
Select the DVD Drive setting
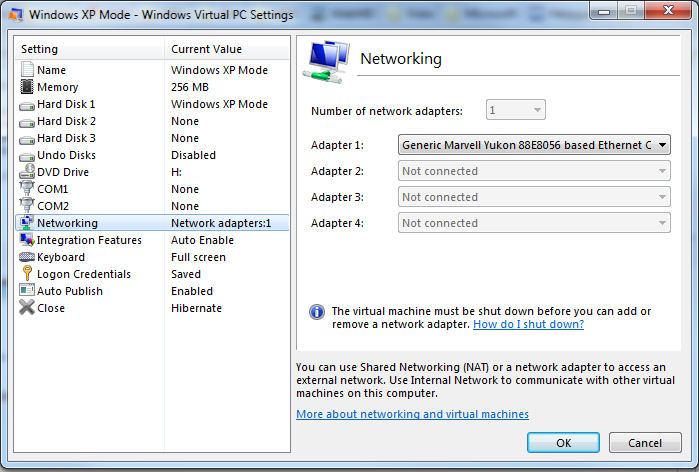pos(152,172)
